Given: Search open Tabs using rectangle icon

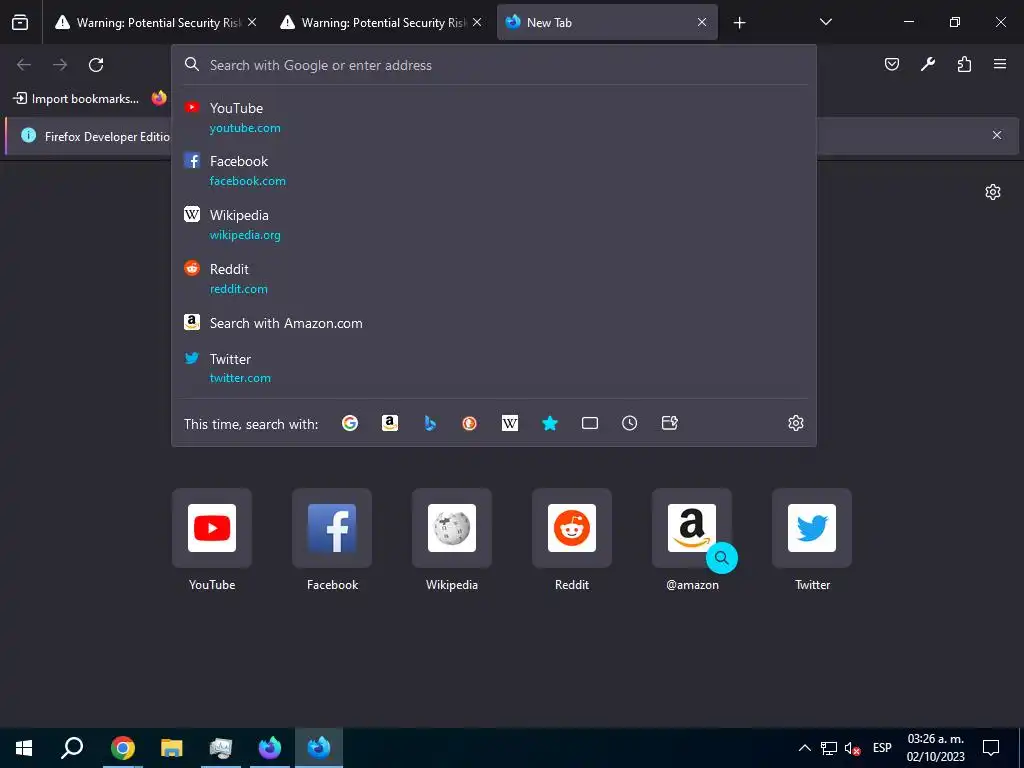Looking at the screenshot, I should 590,423.
